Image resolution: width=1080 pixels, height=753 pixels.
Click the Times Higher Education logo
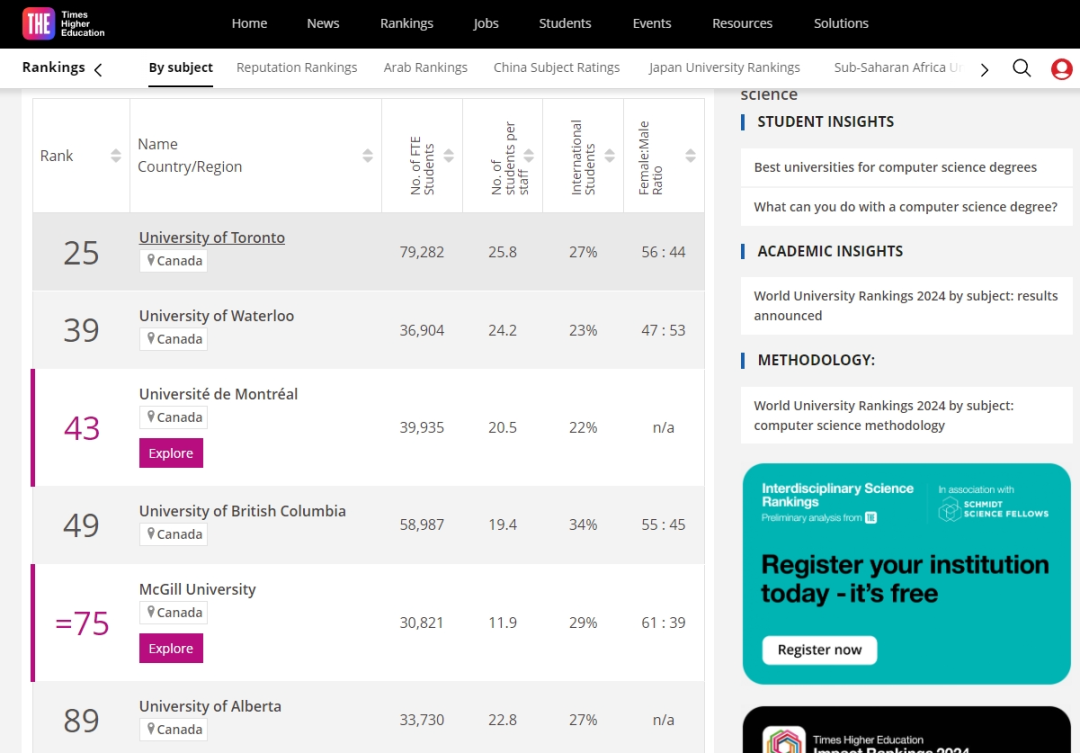[x=64, y=24]
